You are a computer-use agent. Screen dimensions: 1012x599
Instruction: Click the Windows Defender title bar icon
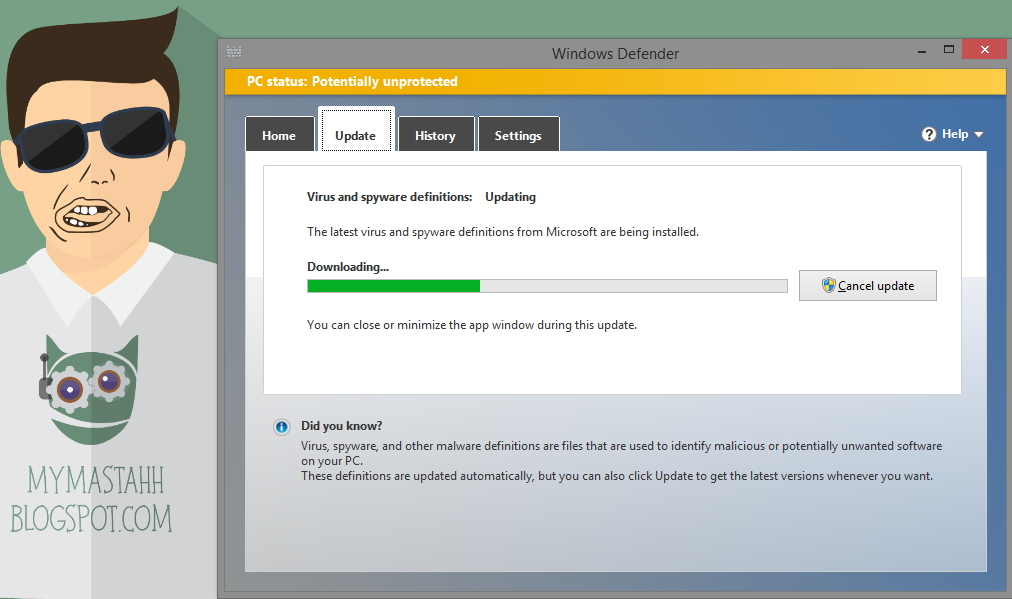[234, 51]
